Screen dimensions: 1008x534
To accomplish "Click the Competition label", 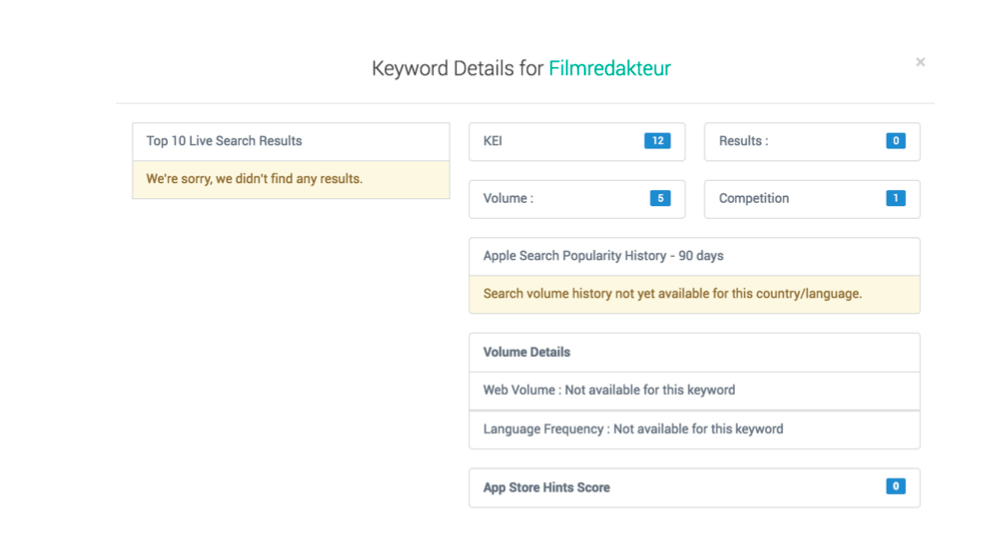I will pos(754,198).
